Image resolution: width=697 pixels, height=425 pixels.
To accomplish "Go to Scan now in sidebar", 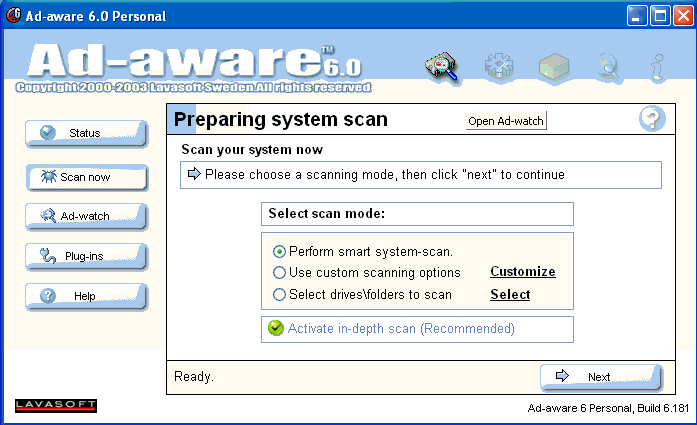I will 85,177.
